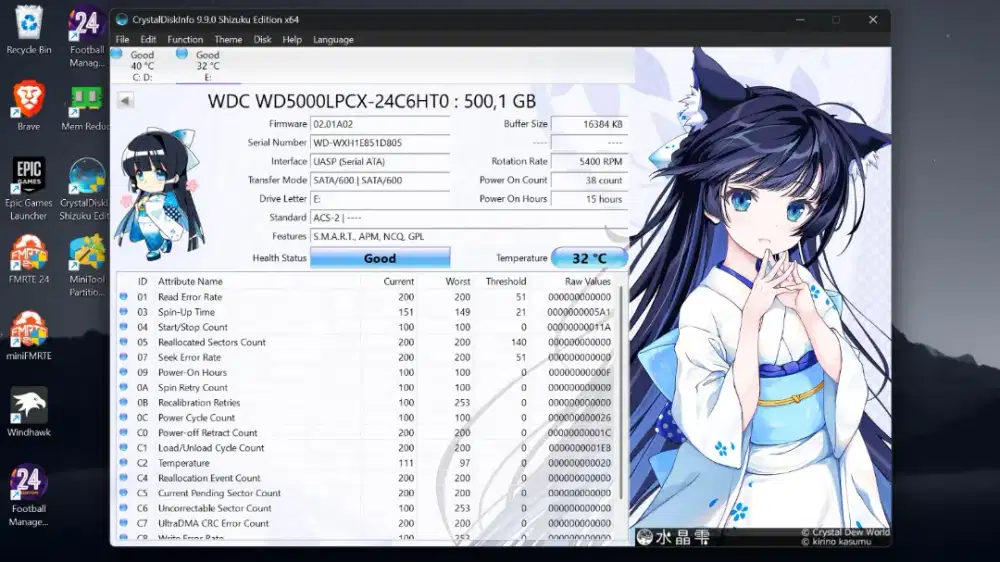The width and height of the screenshot is (1000, 562).
Task: Select the Power-off Retract Count row
Action: point(367,433)
